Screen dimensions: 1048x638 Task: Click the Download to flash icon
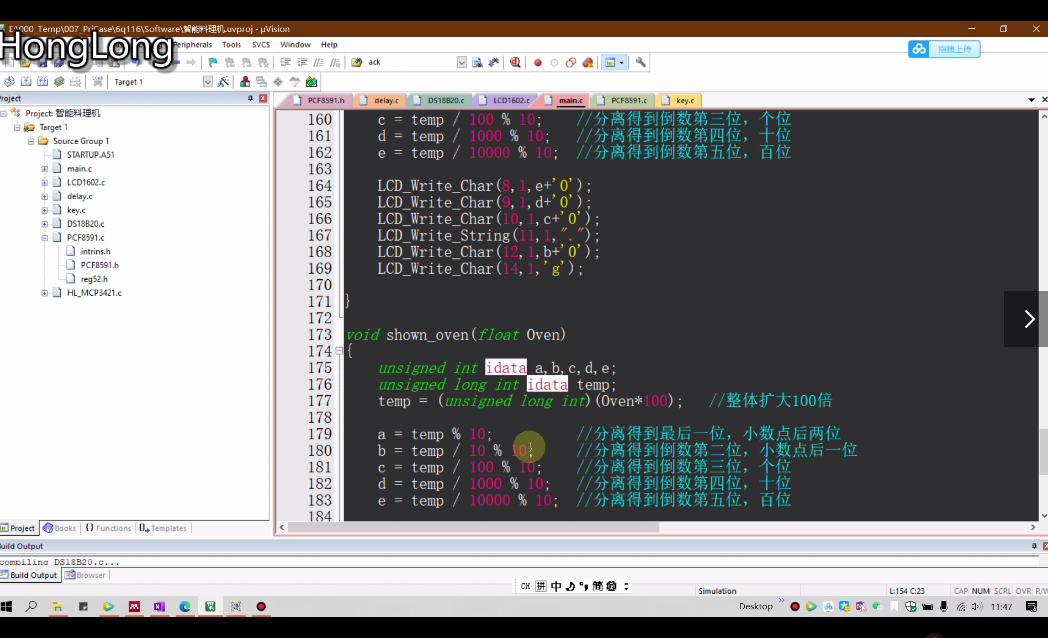coord(98,82)
